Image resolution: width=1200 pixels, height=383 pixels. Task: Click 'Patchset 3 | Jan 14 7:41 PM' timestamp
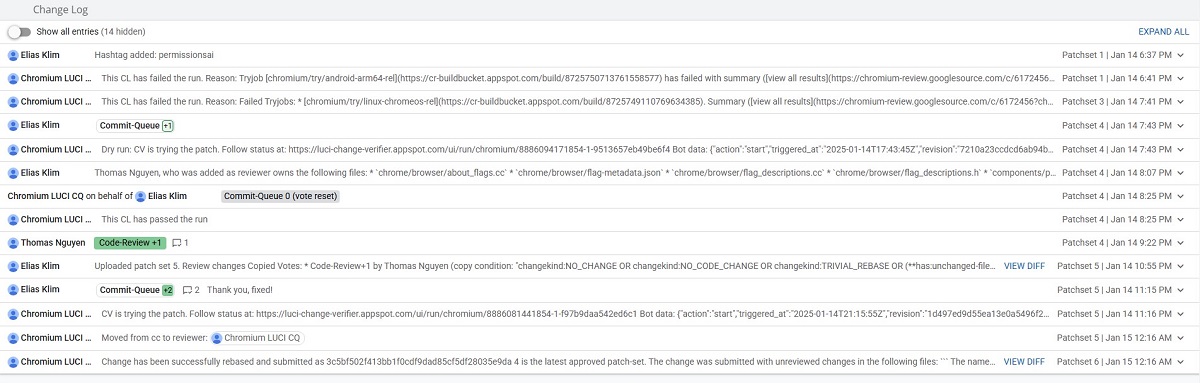coord(1116,102)
